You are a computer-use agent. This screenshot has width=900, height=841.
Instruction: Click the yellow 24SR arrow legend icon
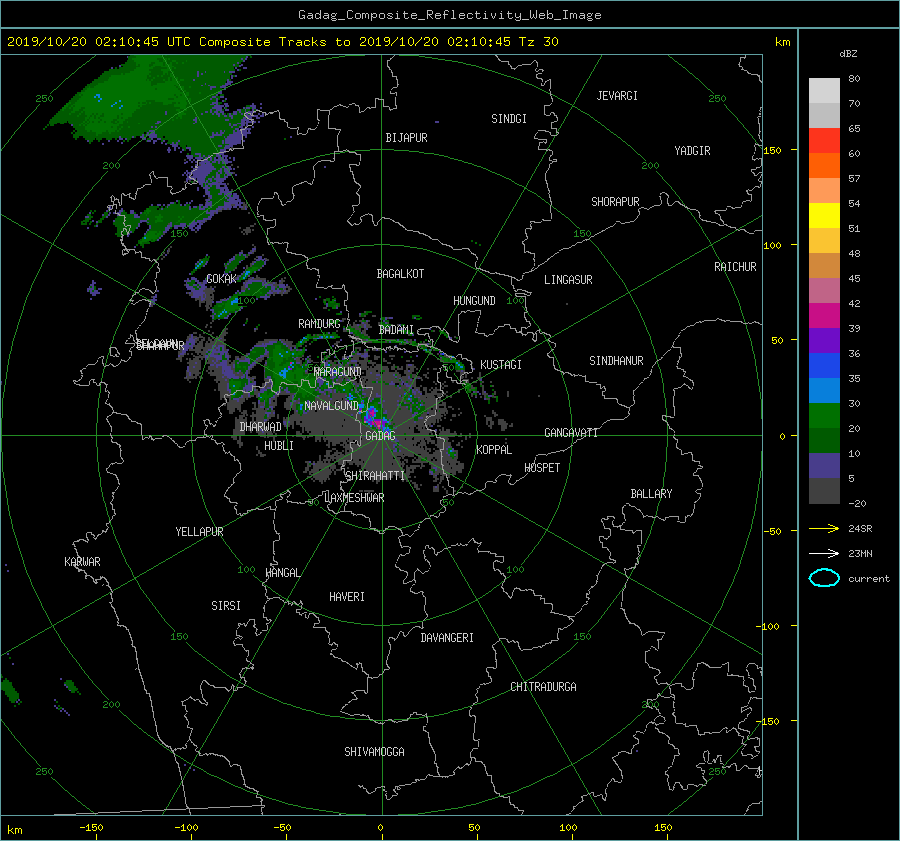824,528
